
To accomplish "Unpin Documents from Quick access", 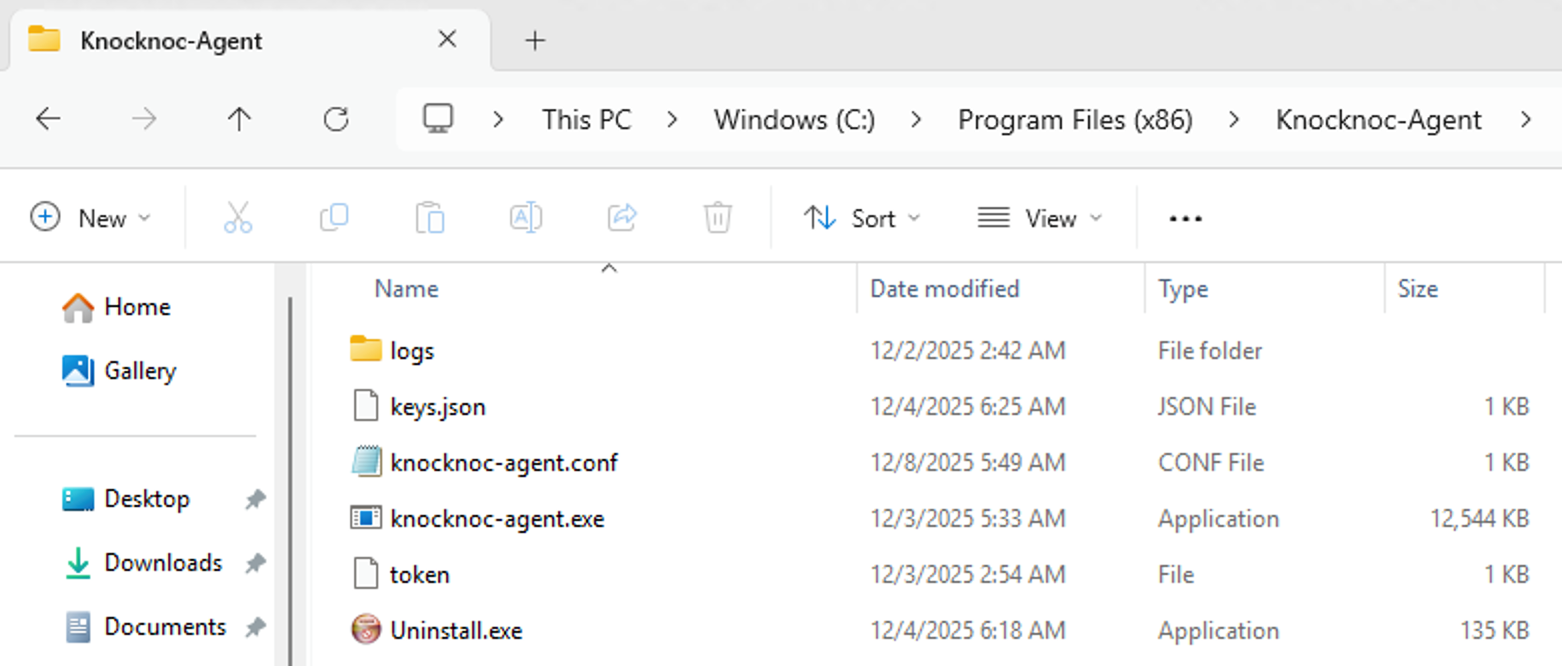I will coord(256,627).
